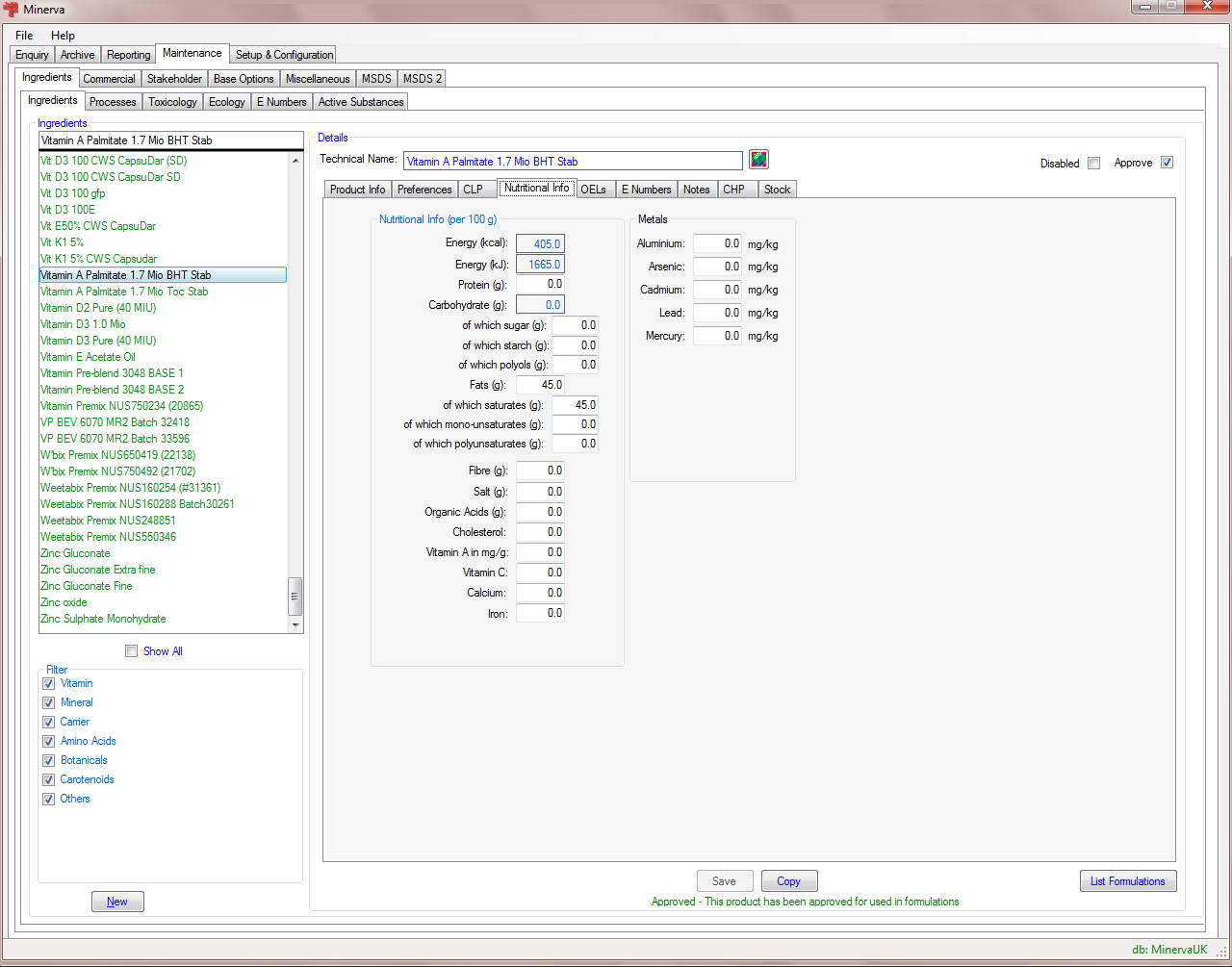The image size is (1232, 967).
Task: Click the ingredient list scrollbar thumb
Action: point(295,597)
